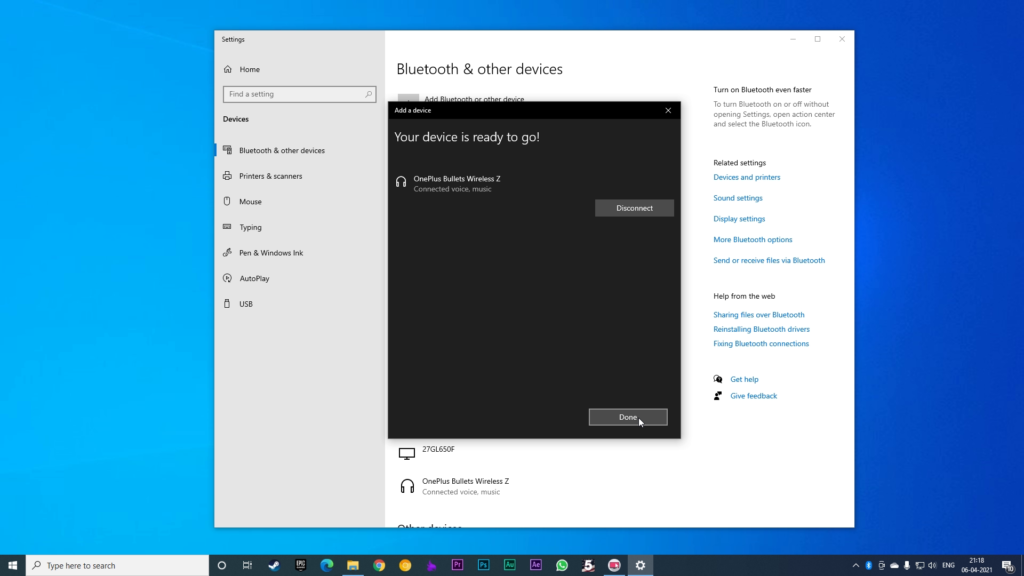Open the red screen recorder taskbar icon
1024x576 pixels.
click(614, 565)
